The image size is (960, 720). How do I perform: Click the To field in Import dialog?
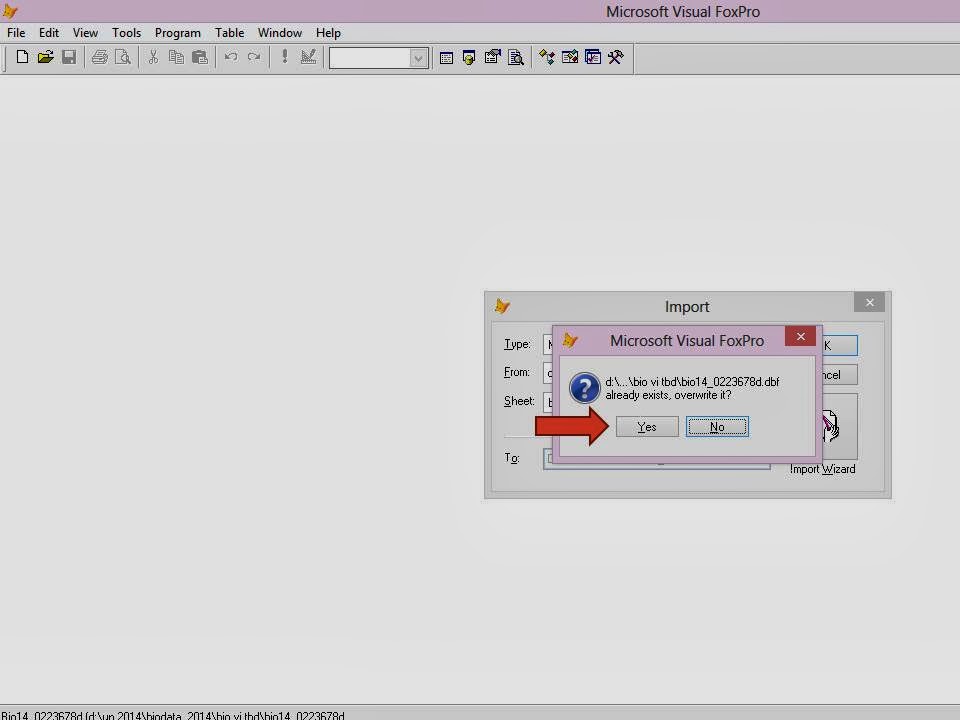pyautogui.click(x=656, y=459)
